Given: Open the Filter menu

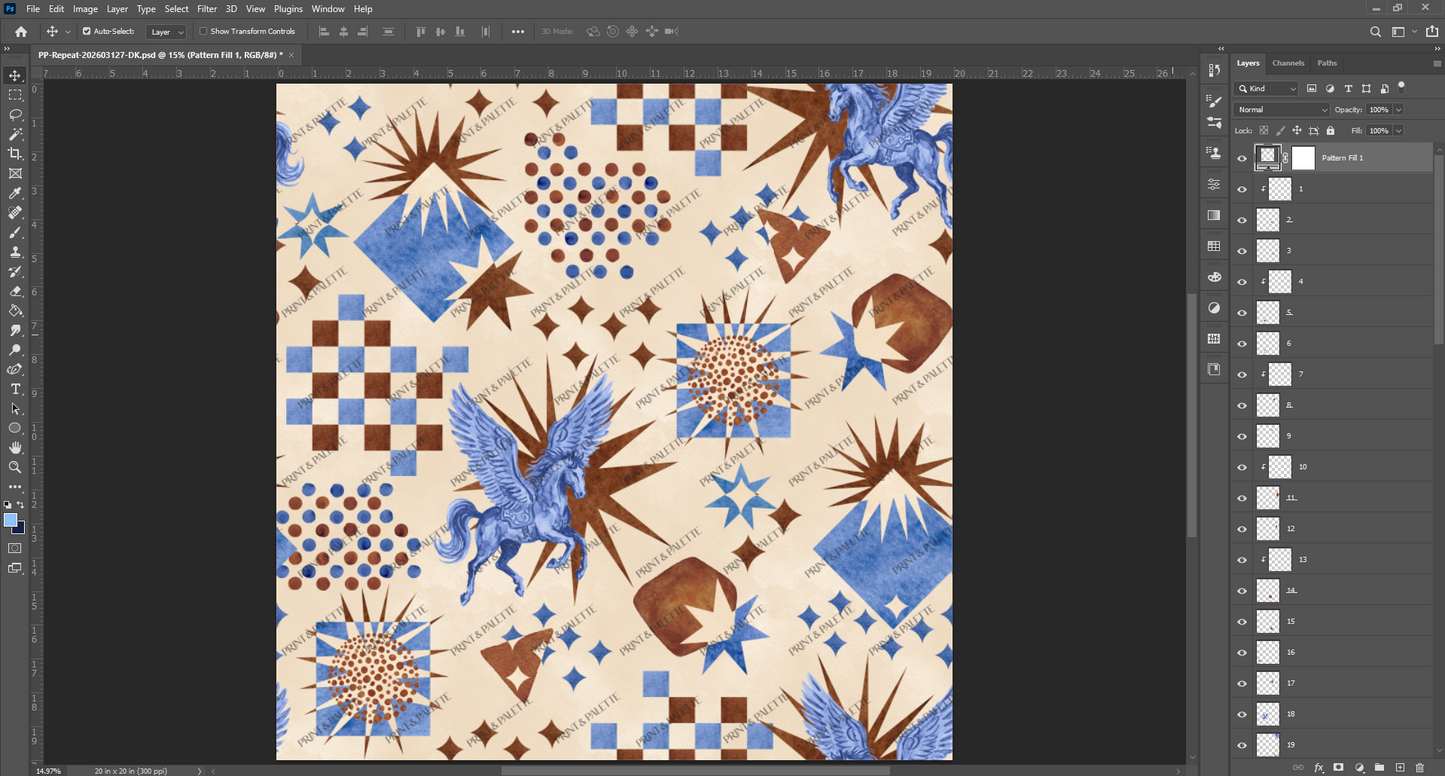Looking at the screenshot, I should tap(207, 9).
